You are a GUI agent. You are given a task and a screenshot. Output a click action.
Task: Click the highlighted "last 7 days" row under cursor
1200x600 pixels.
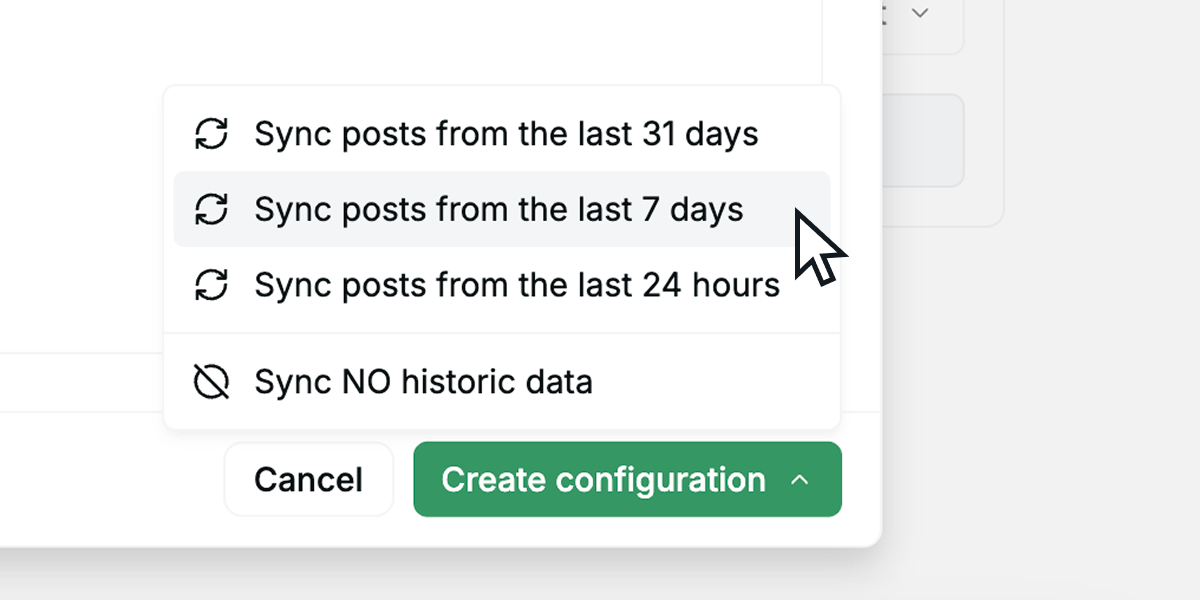coord(500,209)
